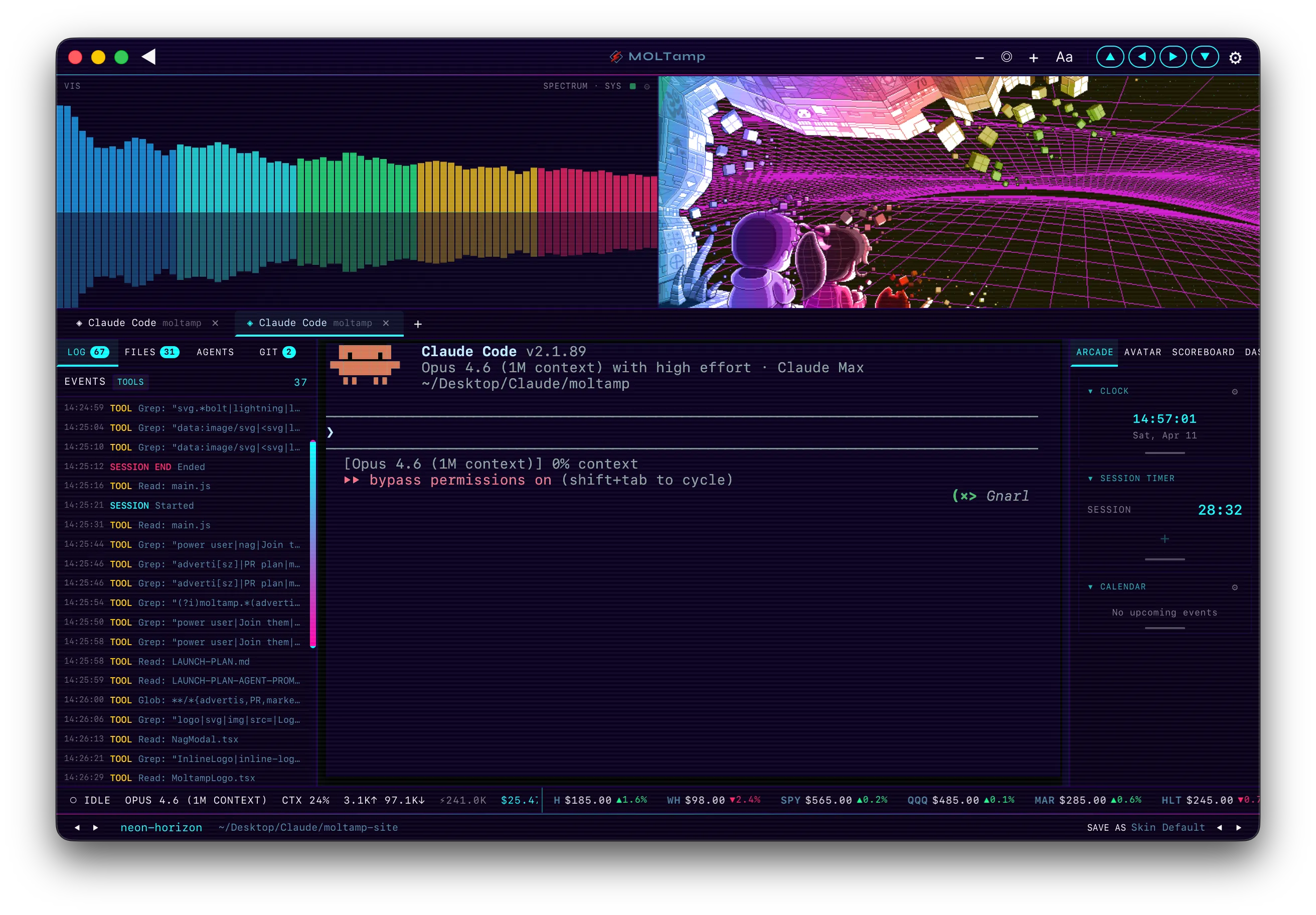Add a timer using the Session Timer plus
The image size is (1316, 915).
[x=1165, y=539]
